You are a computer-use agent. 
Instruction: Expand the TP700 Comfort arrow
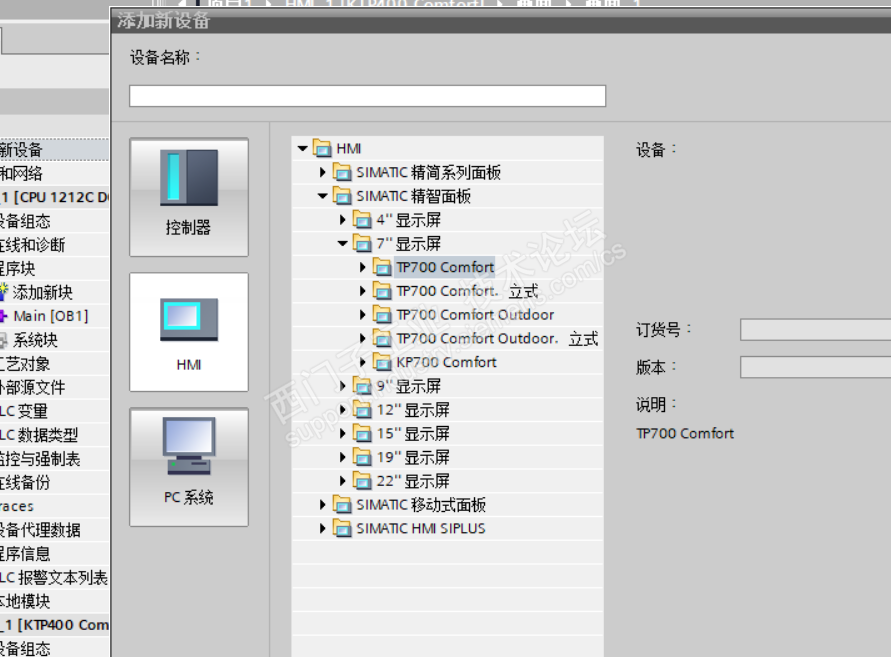[x=363, y=267]
